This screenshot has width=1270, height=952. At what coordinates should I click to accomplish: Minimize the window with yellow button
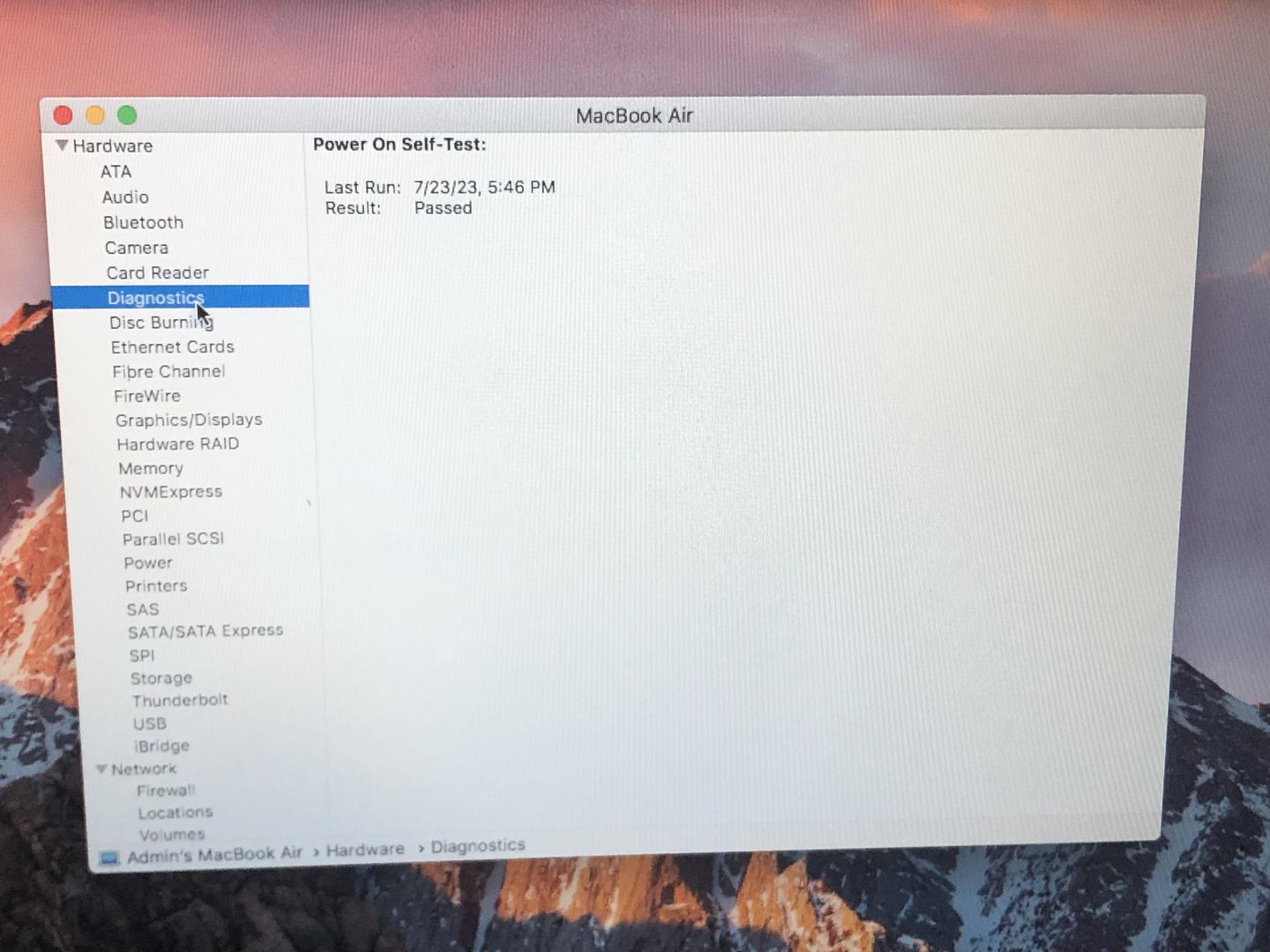pos(95,115)
